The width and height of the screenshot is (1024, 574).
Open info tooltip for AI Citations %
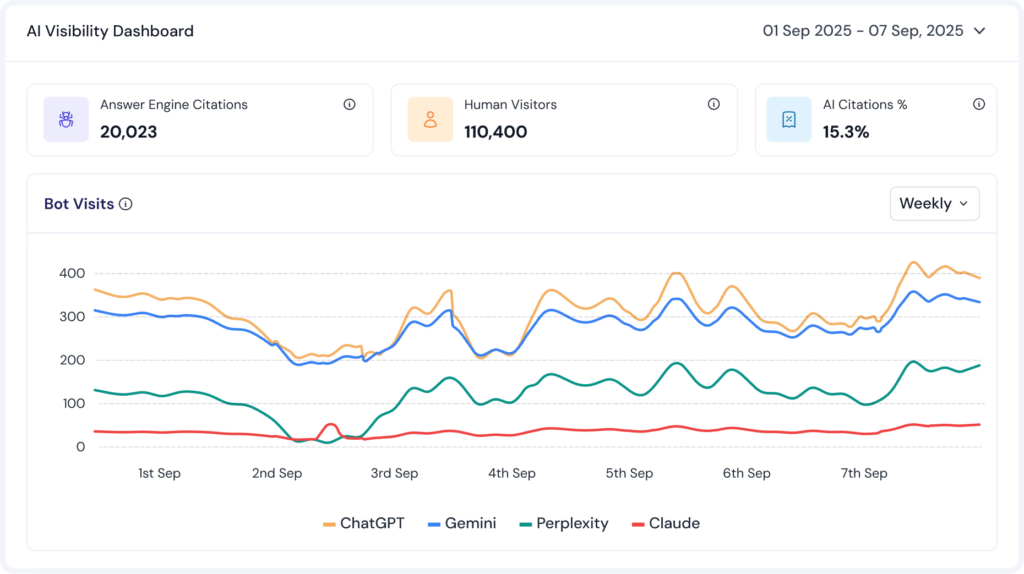point(978,104)
